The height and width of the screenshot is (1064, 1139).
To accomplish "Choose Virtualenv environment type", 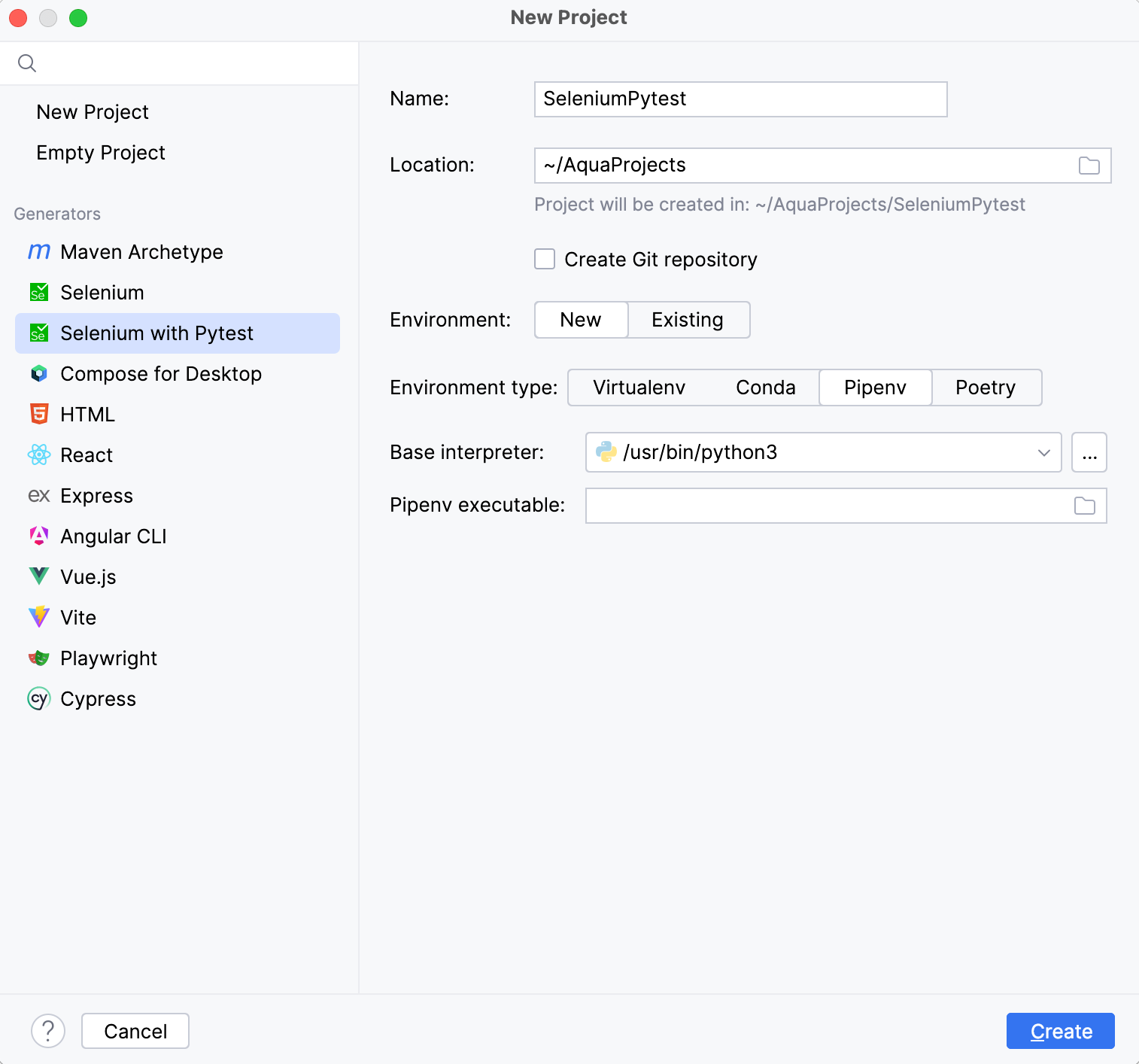I will click(639, 388).
